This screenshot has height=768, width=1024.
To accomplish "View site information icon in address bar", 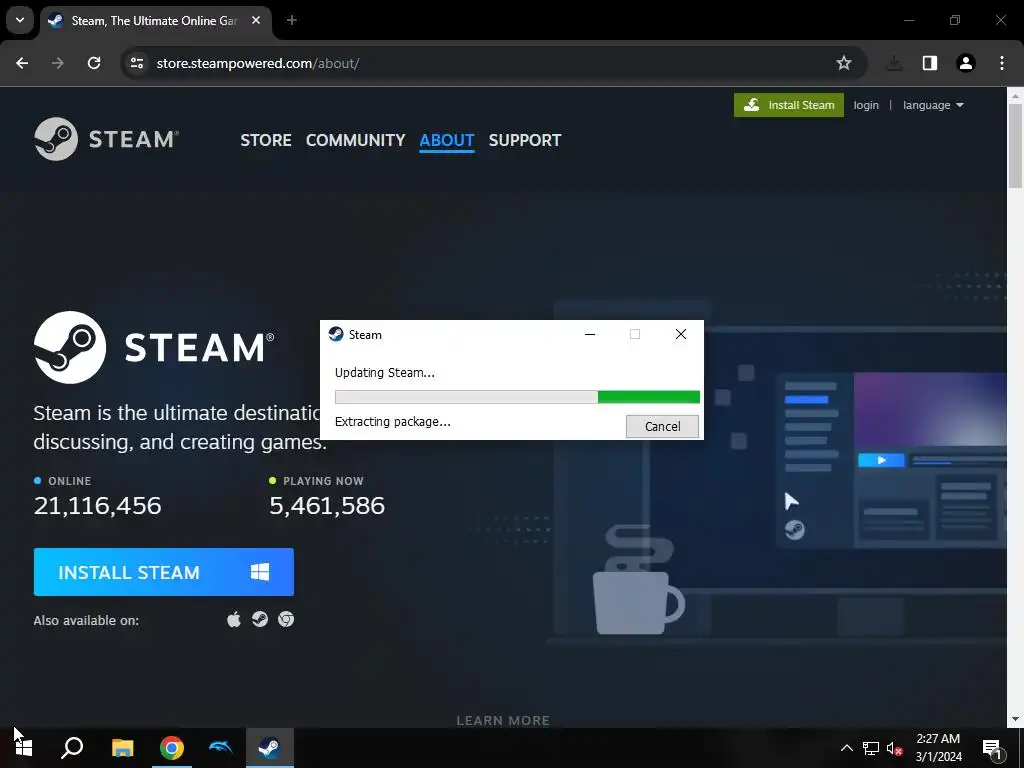I will coord(137,63).
